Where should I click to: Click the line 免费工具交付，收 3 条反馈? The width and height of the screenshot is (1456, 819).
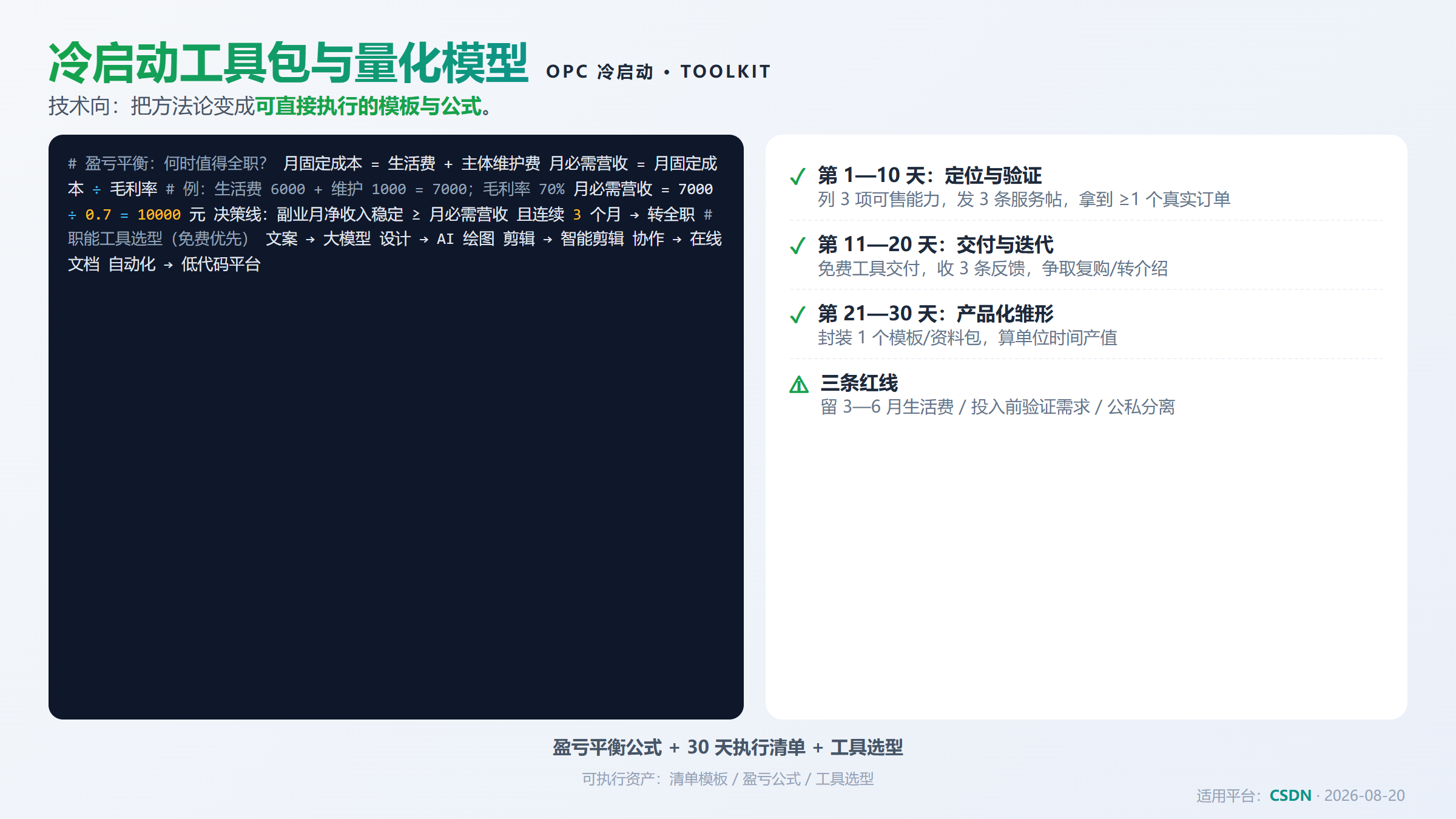[921, 268]
